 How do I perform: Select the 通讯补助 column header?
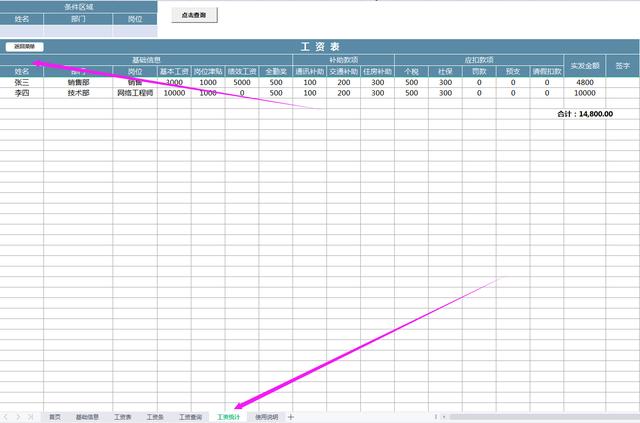tap(309, 71)
